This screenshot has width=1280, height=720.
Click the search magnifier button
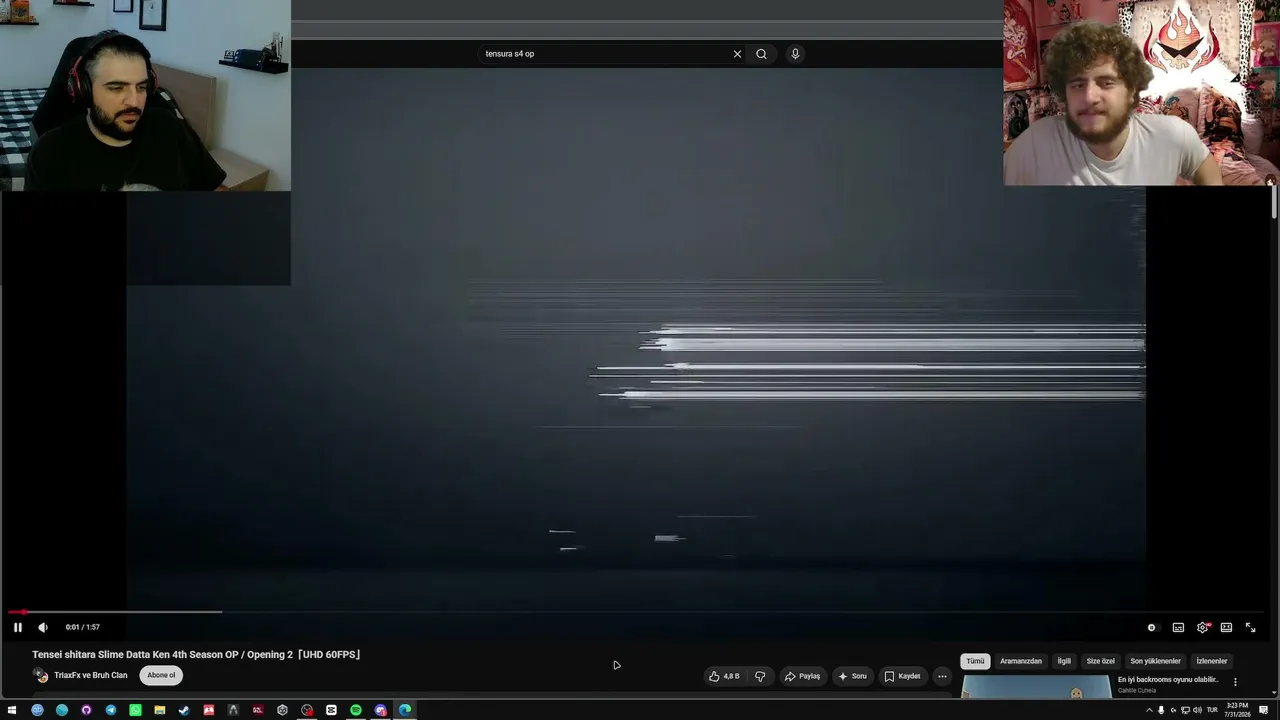point(761,54)
